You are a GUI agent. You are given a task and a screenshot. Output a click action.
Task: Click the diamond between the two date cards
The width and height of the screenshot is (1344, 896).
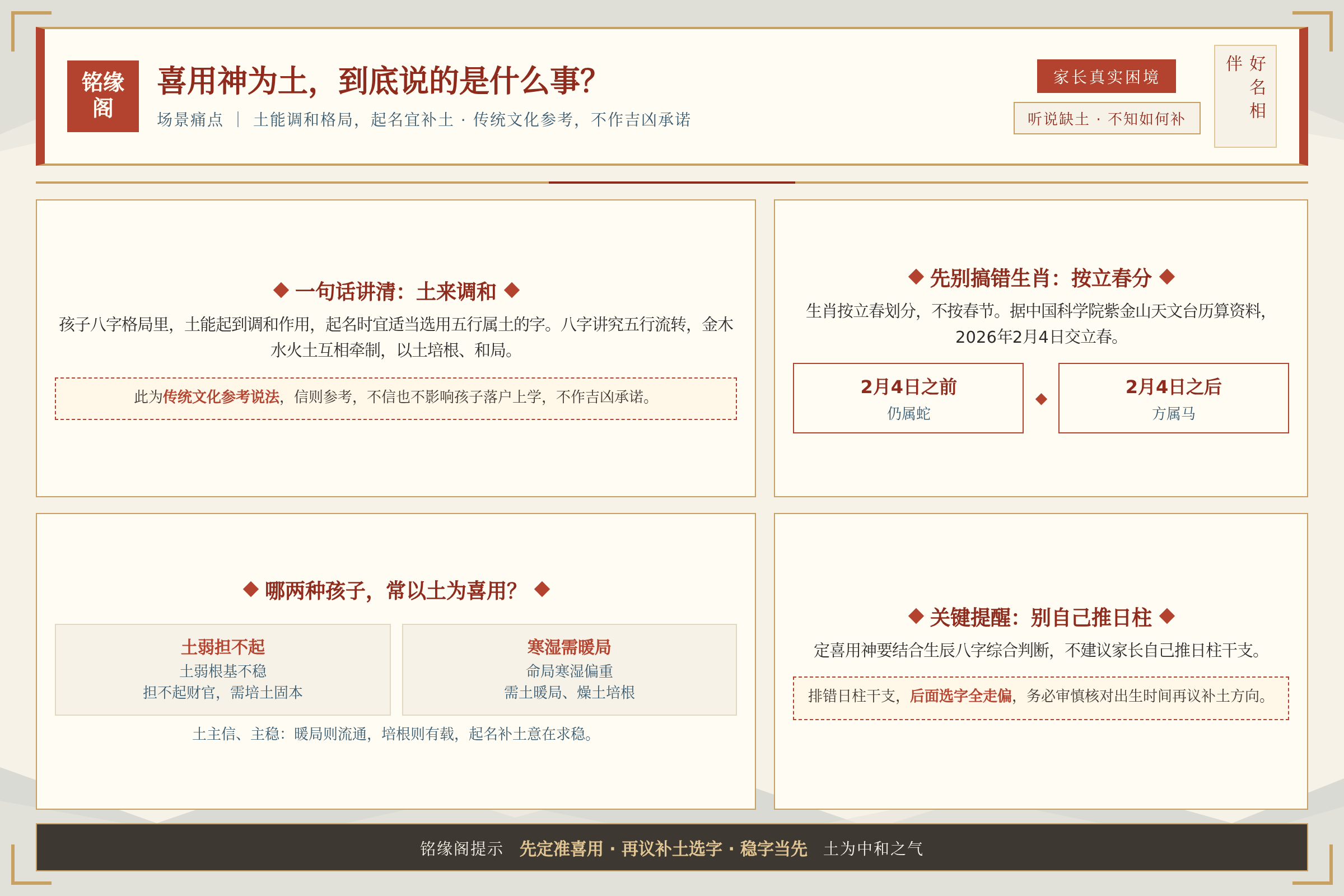coord(1041,399)
